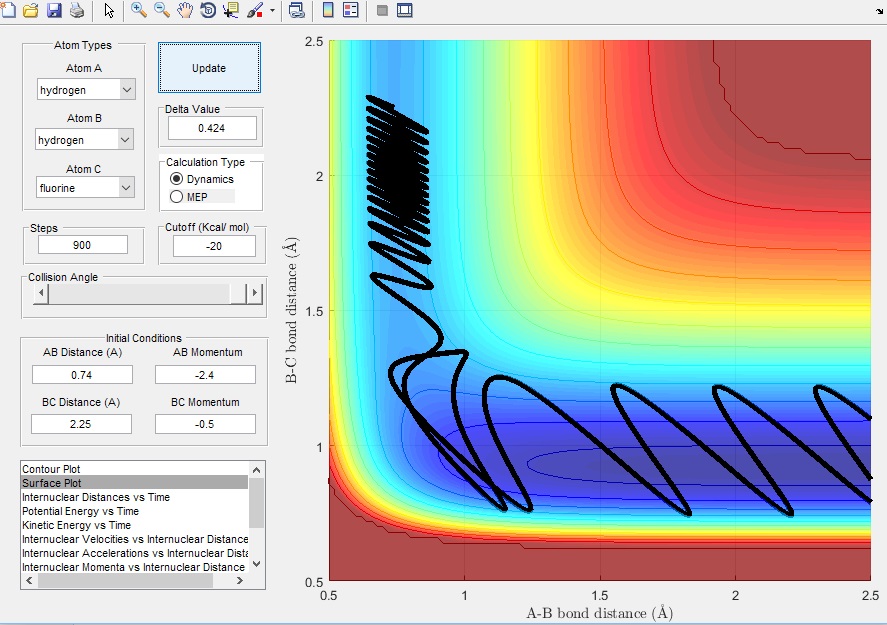
Task: Click the Show Plot Tools icon
Action: coord(404,10)
